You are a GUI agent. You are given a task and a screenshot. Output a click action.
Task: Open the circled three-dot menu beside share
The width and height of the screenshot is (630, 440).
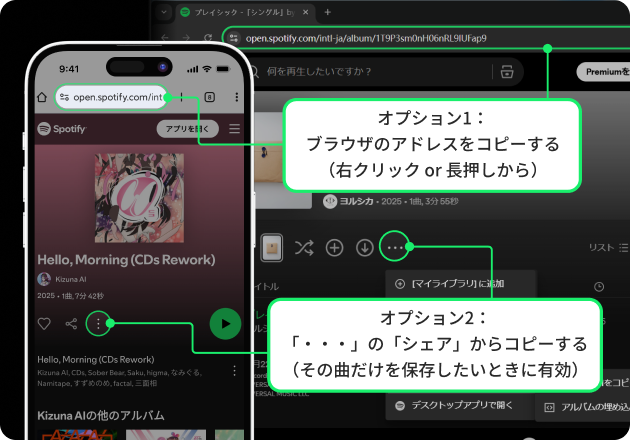tap(98, 323)
